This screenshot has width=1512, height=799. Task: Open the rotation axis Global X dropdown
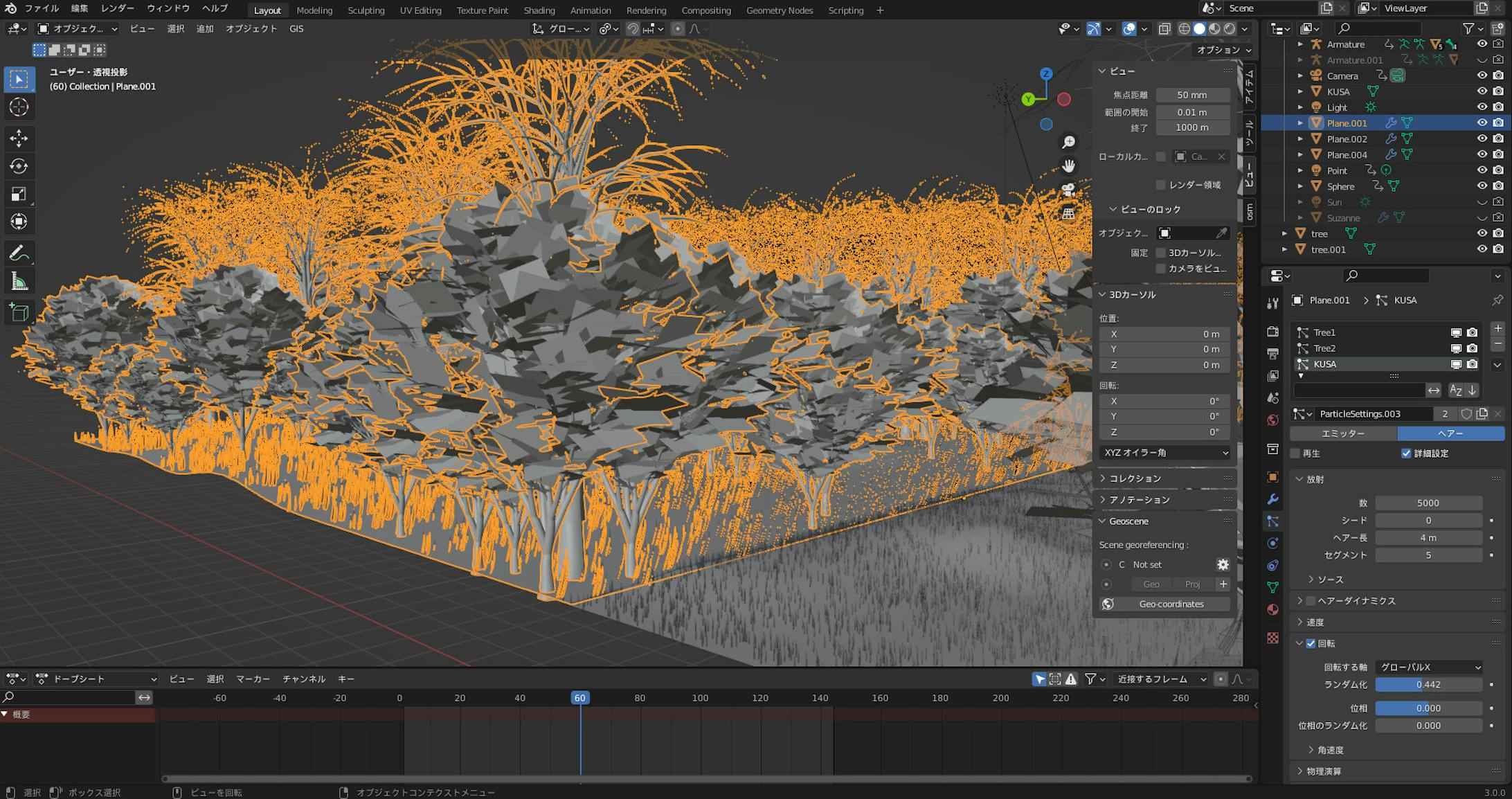1429,667
